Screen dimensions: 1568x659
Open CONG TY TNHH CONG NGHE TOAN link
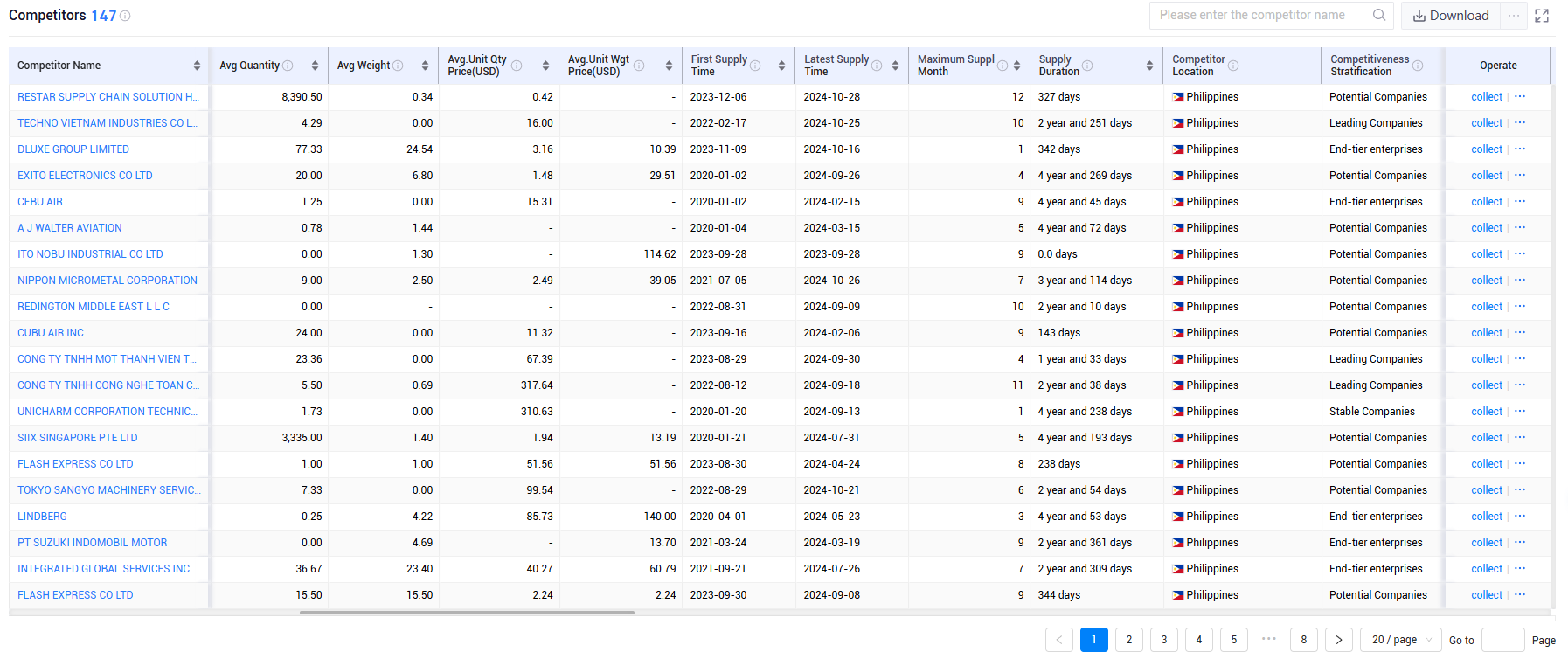pyautogui.click(x=108, y=385)
